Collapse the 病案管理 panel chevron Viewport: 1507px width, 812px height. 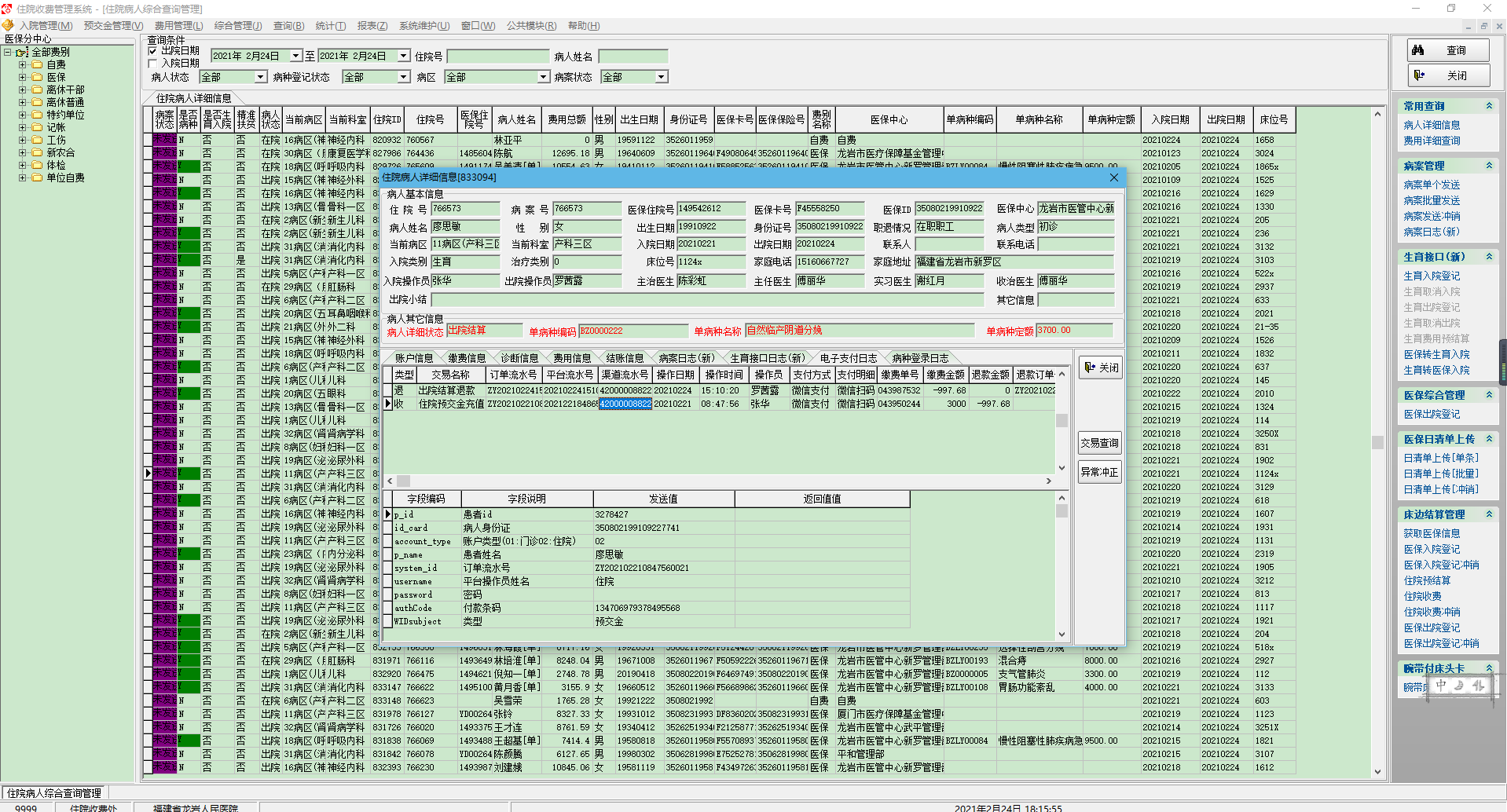1488,166
